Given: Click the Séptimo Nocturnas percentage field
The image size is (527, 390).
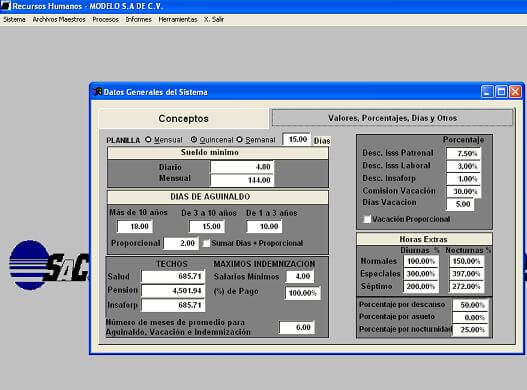Looking at the screenshot, I should (467, 286).
